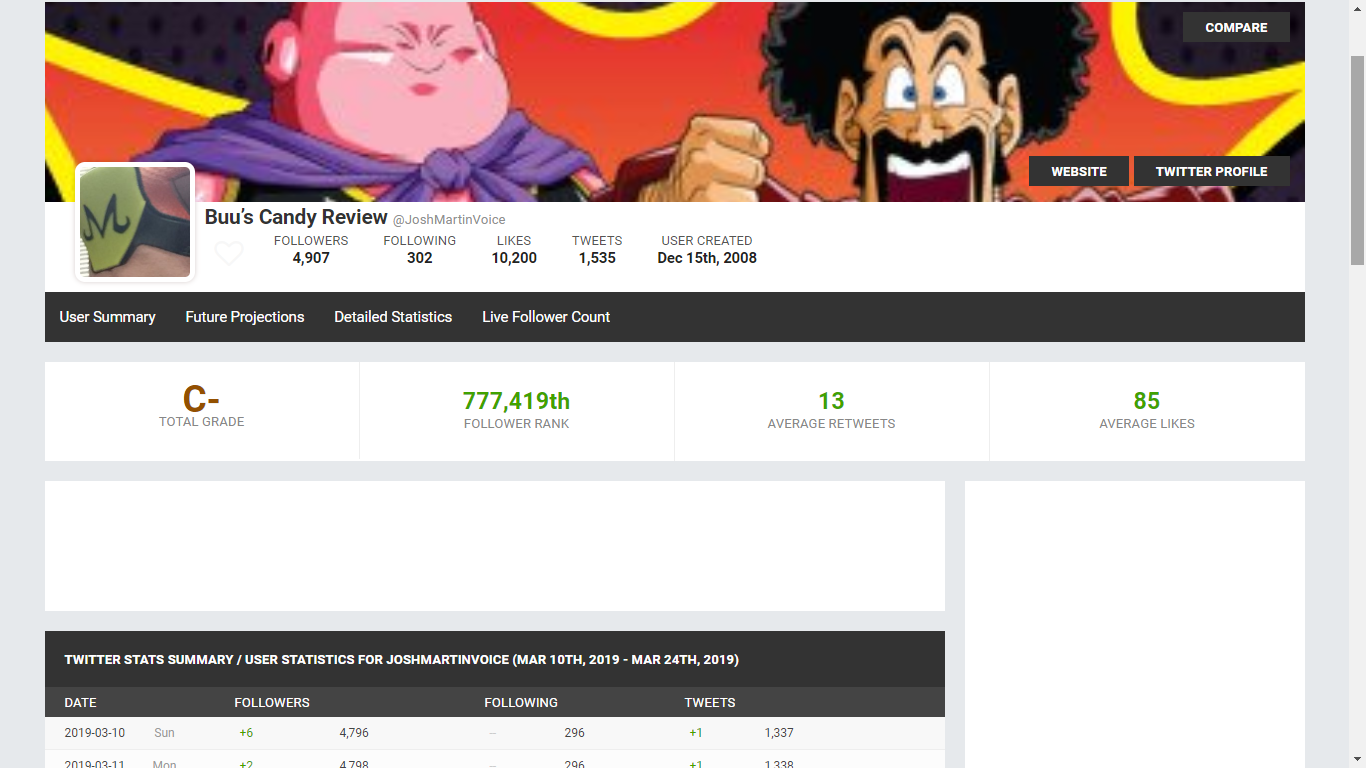Click the likes count 10,200
This screenshot has height=768, width=1366.
(x=514, y=258)
